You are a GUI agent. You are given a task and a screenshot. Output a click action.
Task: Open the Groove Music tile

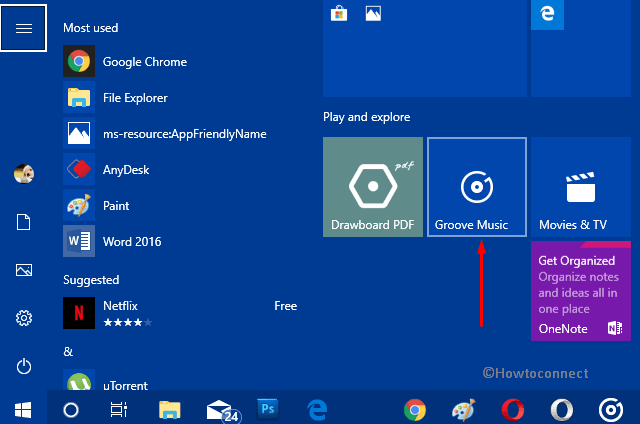tap(477, 187)
